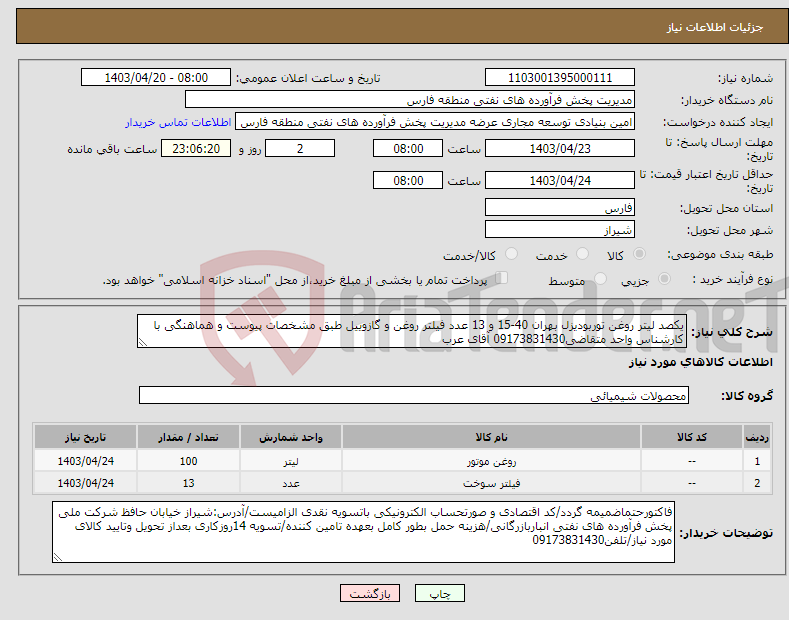Select the کالا radio button
789x620 pixels.
639,254
